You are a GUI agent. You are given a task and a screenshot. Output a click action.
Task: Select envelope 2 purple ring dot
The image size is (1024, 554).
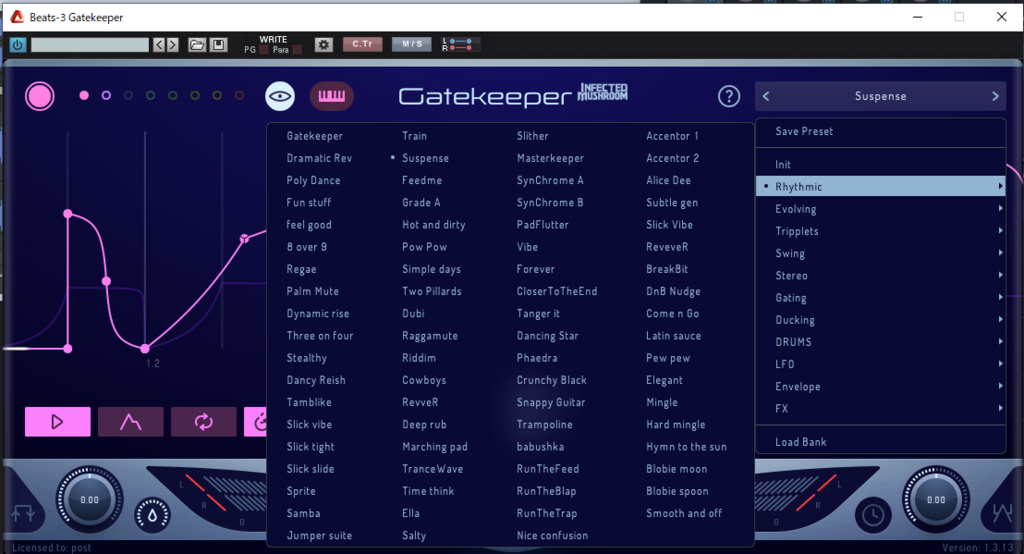[106, 95]
